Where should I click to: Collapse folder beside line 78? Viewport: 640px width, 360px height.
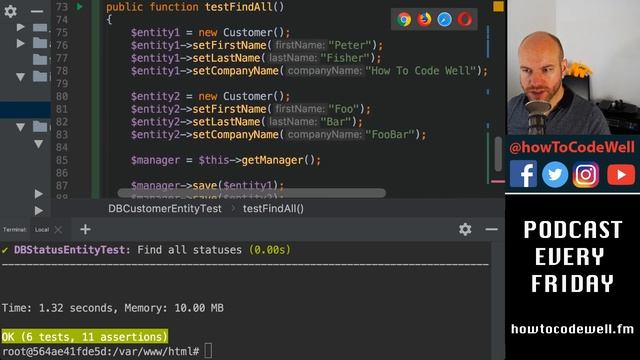click(20, 77)
